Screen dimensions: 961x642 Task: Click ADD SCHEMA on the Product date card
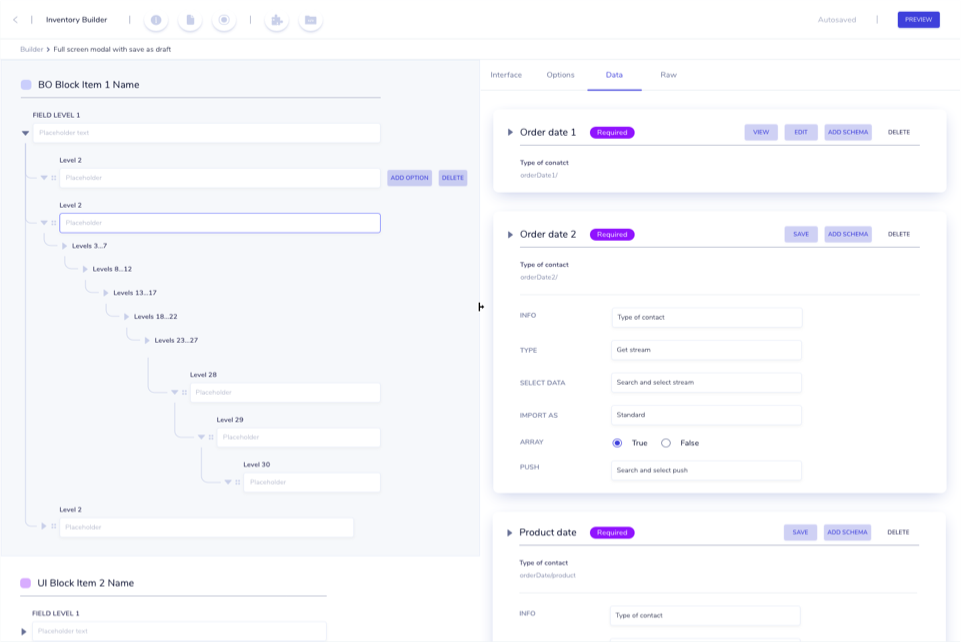tap(847, 532)
